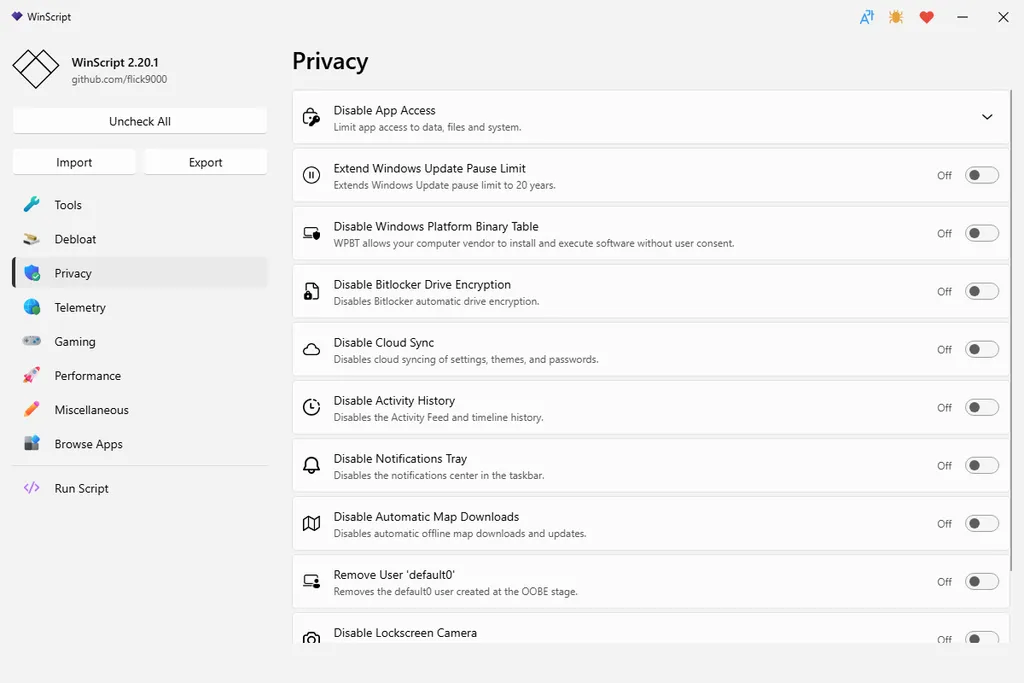Open the Debloat section
This screenshot has height=683, width=1024.
click(140, 239)
